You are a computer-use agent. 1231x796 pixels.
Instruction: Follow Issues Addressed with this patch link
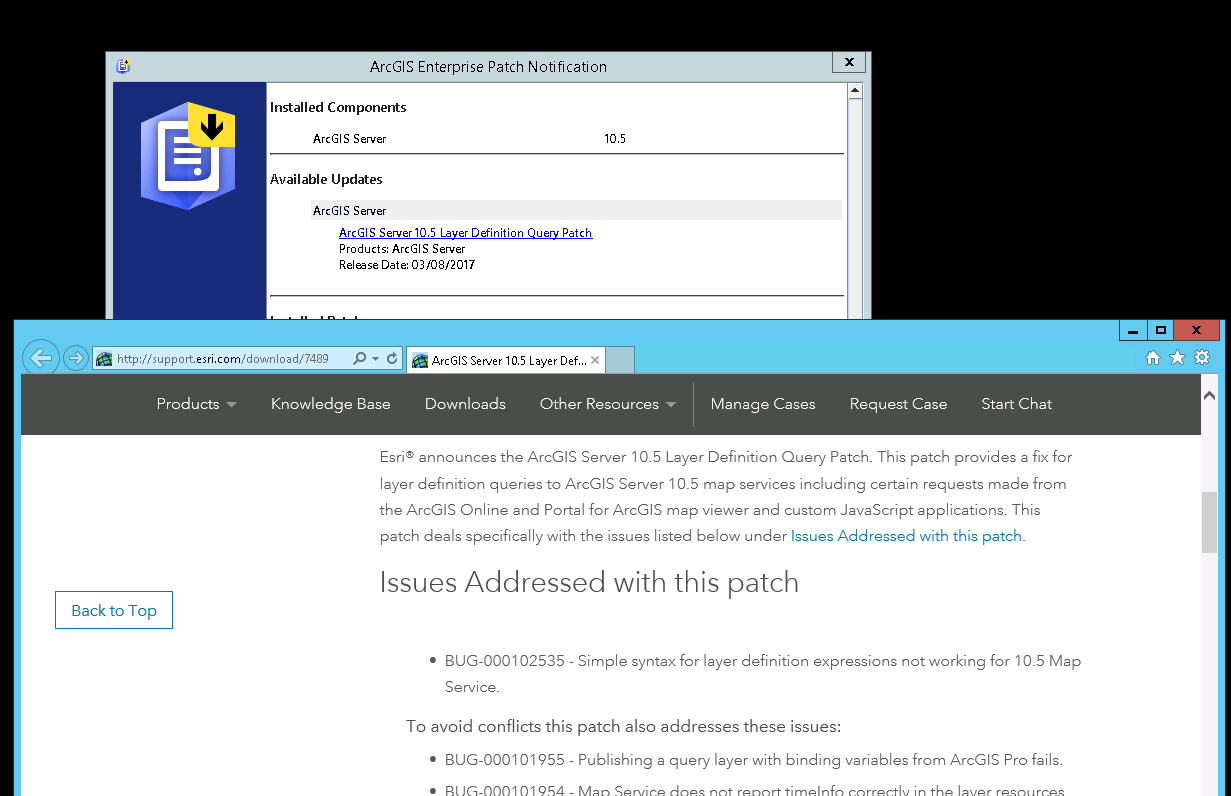(906, 536)
